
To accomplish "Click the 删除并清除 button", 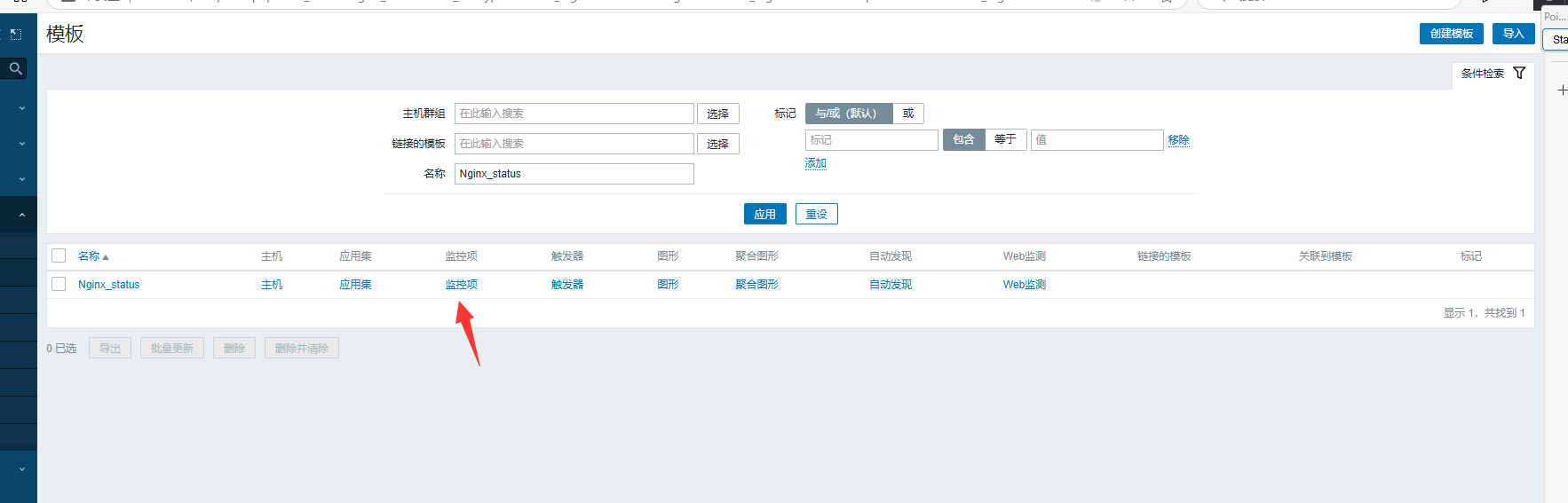I will tap(302, 348).
